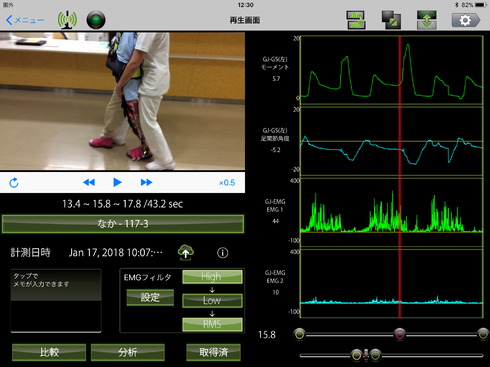This screenshot has height=367, width=490.
Task: Open the graph label switching icon
Action: coord(356,20)
